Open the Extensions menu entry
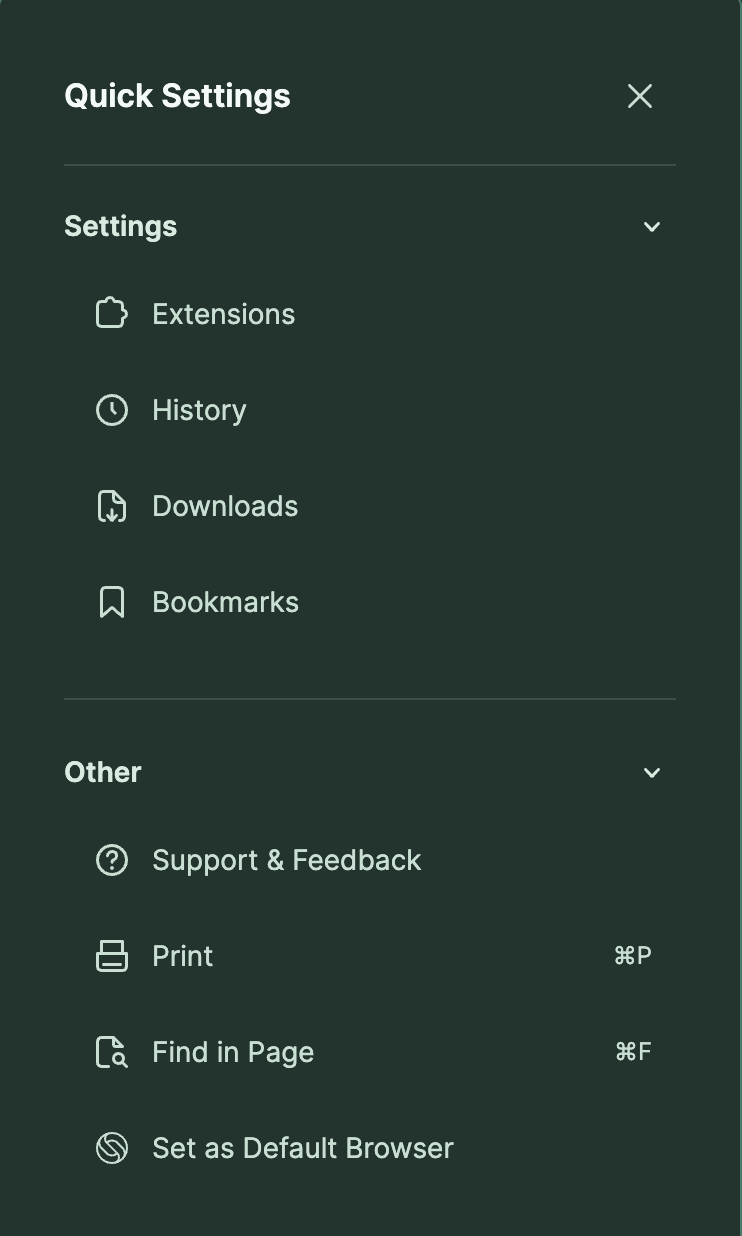The width and height of the screenshot is (742, 1236). tap(224, 314)
